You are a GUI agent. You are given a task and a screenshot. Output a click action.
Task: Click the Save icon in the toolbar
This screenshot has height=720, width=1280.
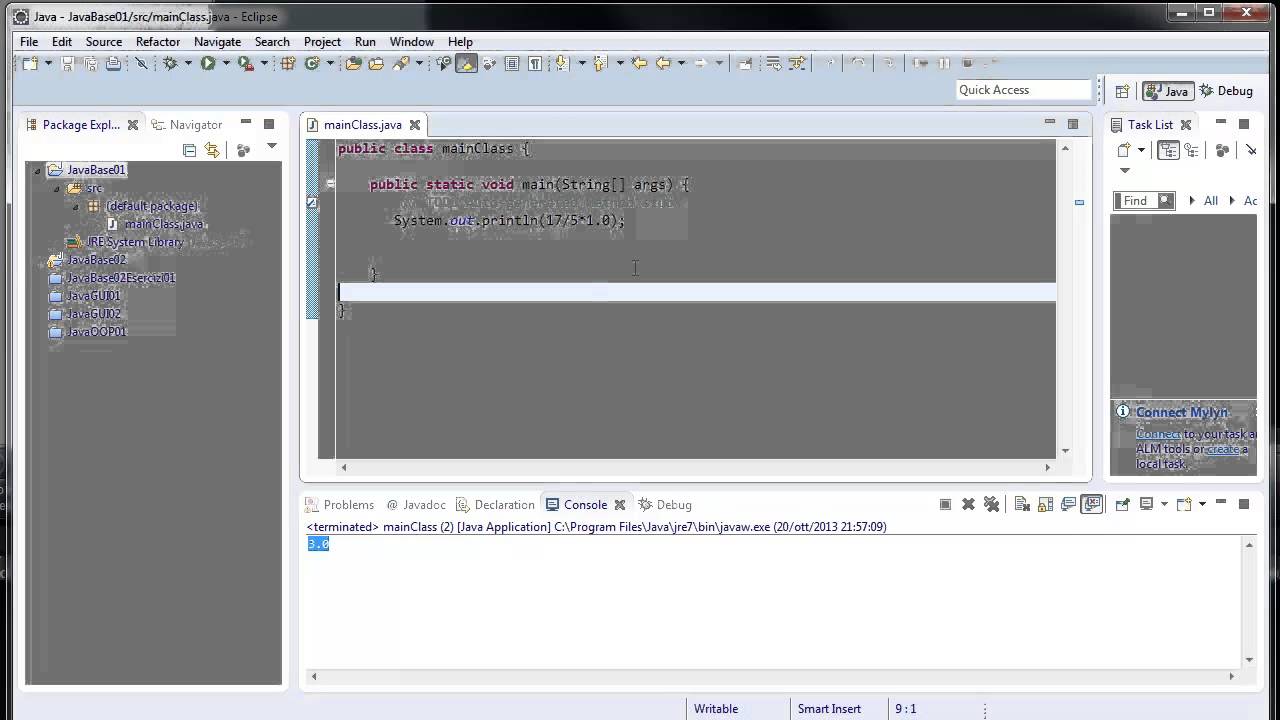point(67,63)
